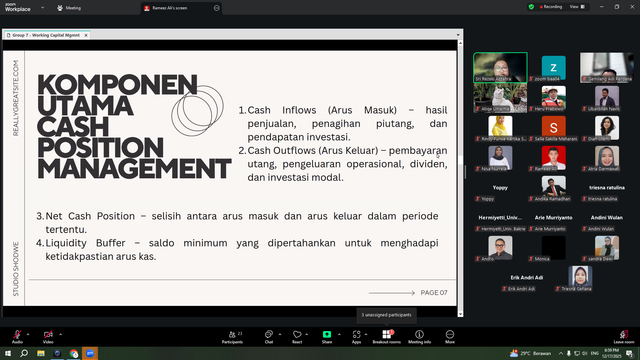Open the Apps panel
Image resolution: width=640 pixels, height=360 pixels.
click(x=356, y=337)
